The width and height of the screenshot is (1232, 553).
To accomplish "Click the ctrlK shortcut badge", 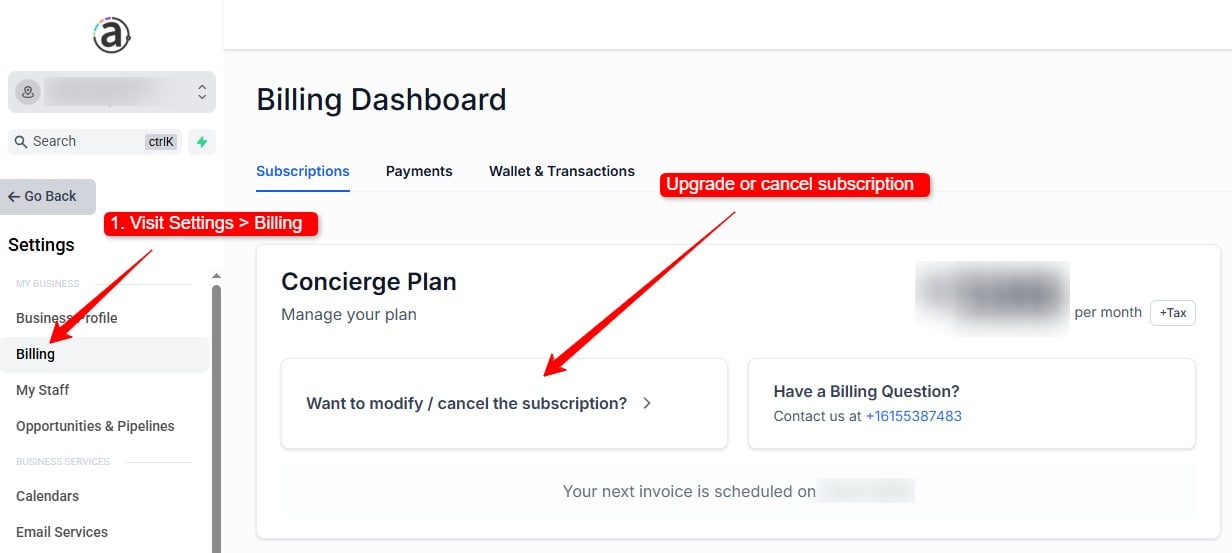I will (x=161, y=142).
